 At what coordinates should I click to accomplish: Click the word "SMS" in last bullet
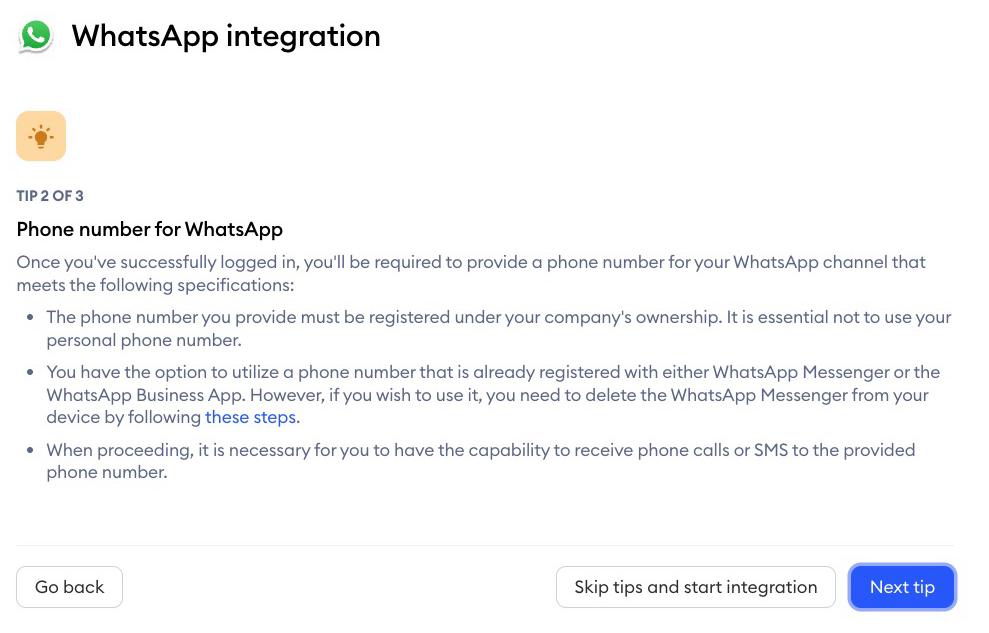[771, 450]
